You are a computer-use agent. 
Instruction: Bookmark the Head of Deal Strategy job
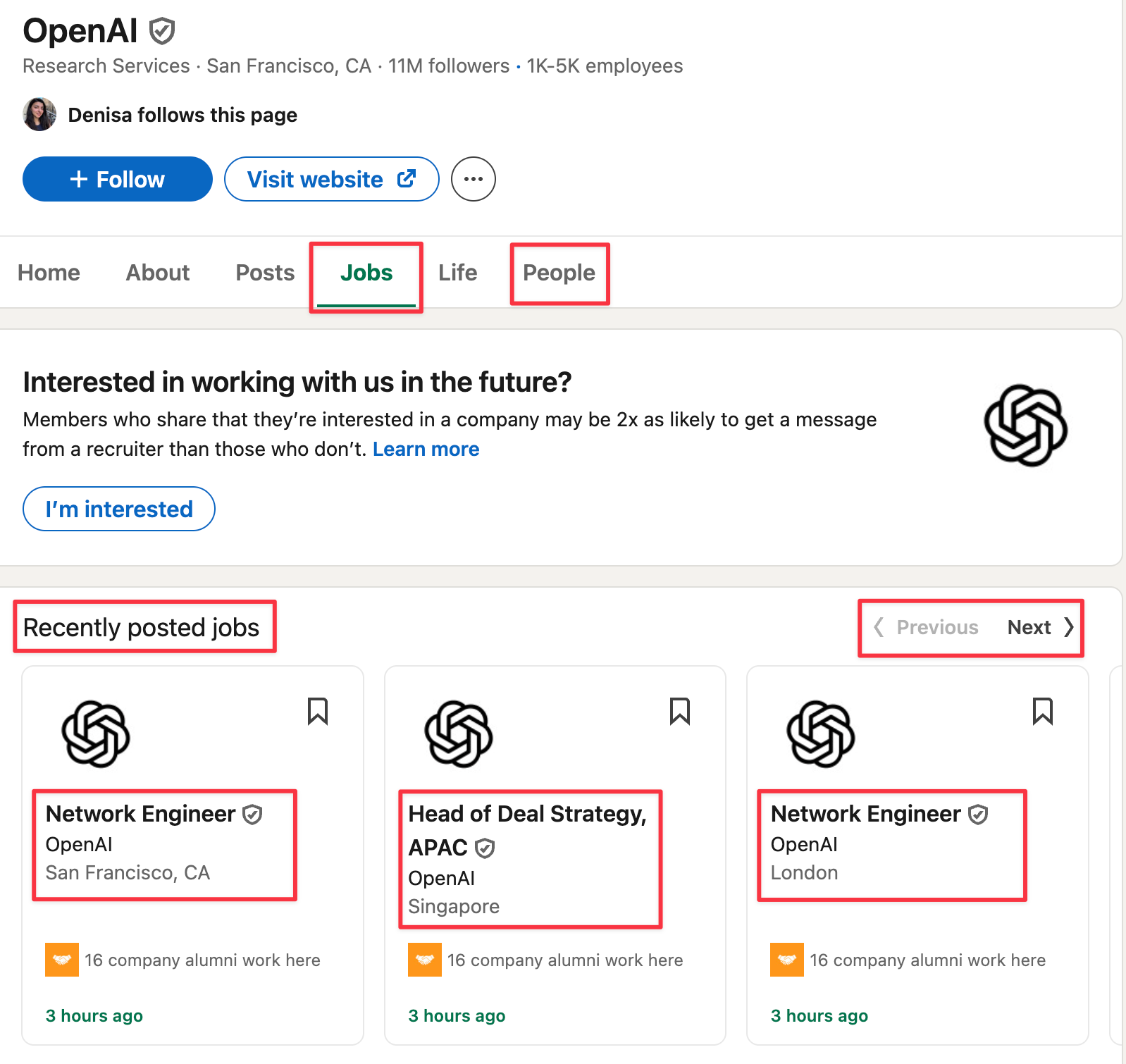(680, 711)
